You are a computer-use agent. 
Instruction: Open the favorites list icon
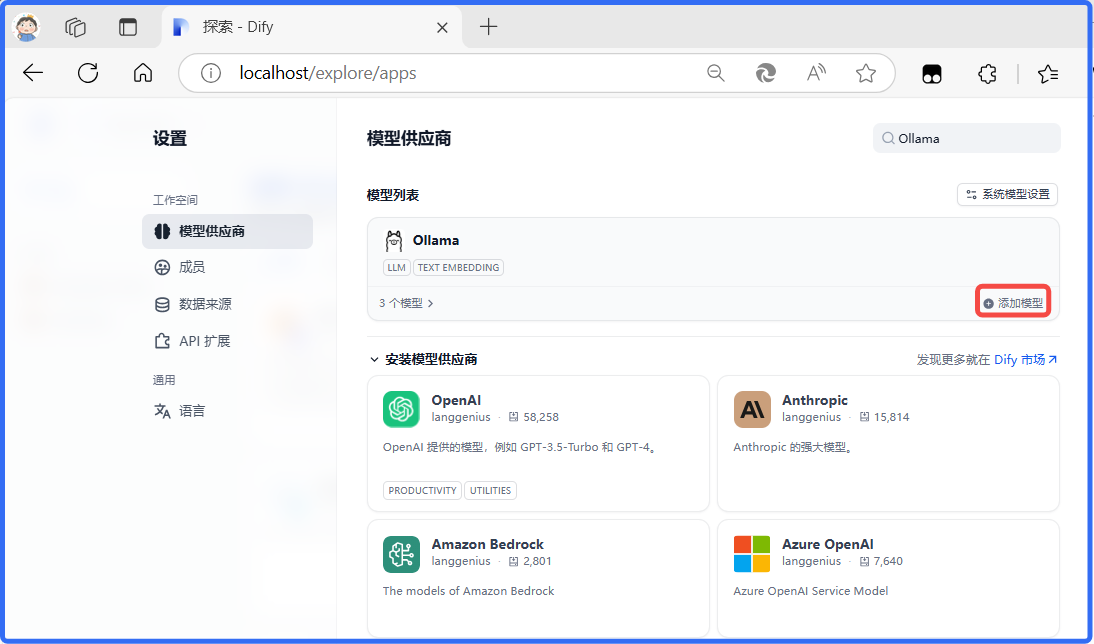pyautogui.click(x=1048, y=73)
